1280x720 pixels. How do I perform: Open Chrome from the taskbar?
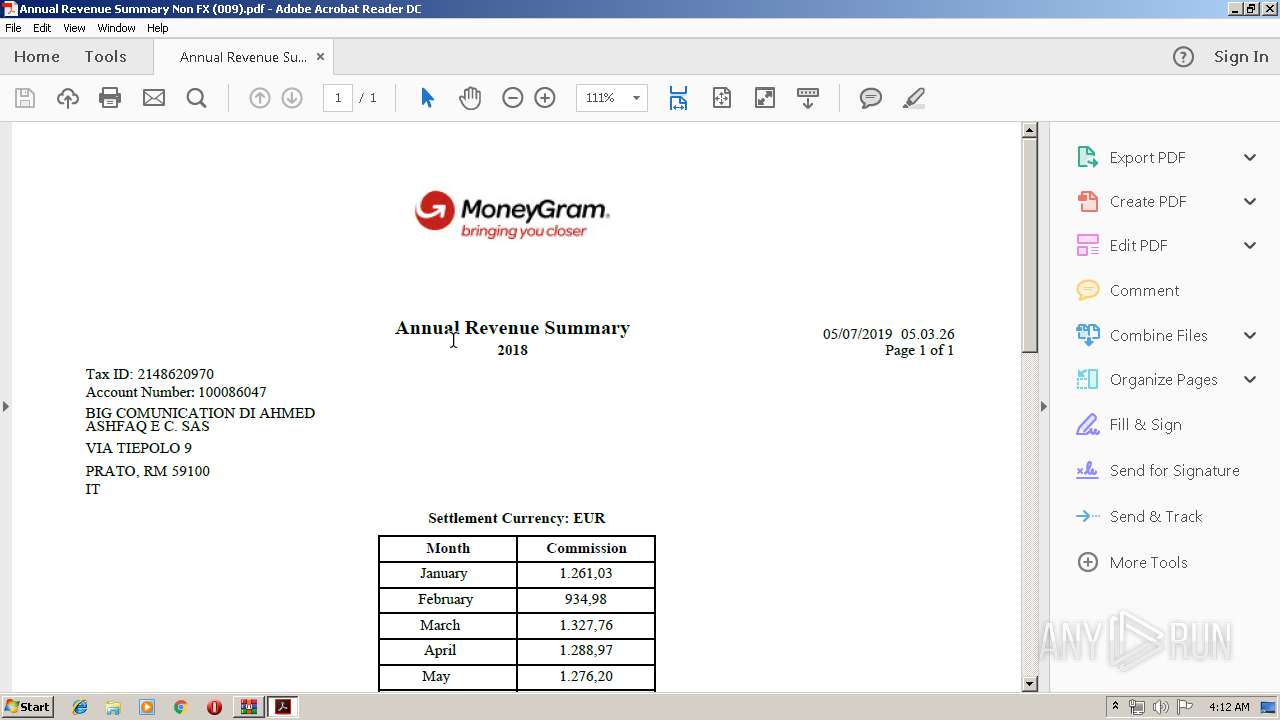click(180, 707)
